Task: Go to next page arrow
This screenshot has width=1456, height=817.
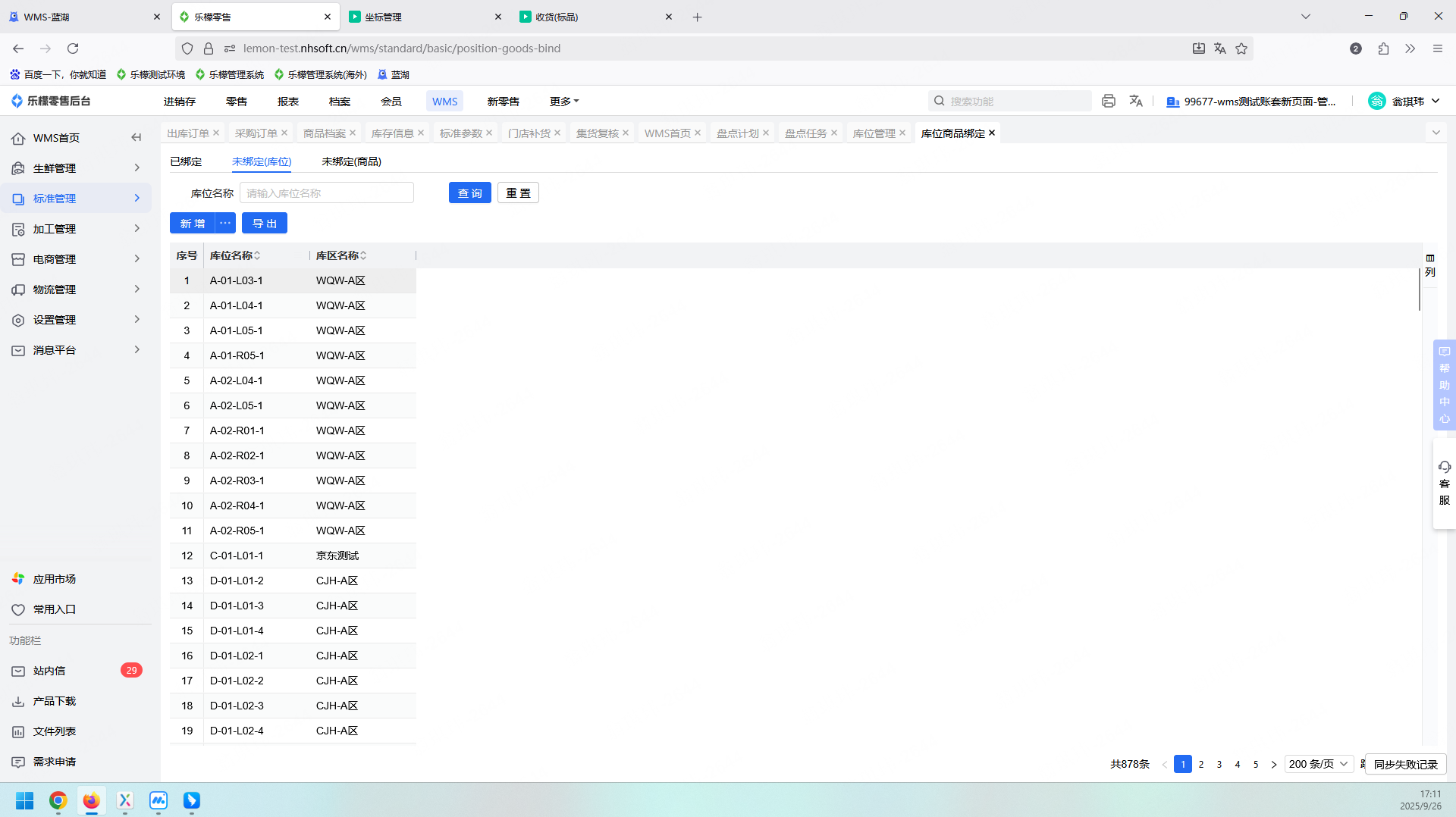Action: click(1274, 764)
